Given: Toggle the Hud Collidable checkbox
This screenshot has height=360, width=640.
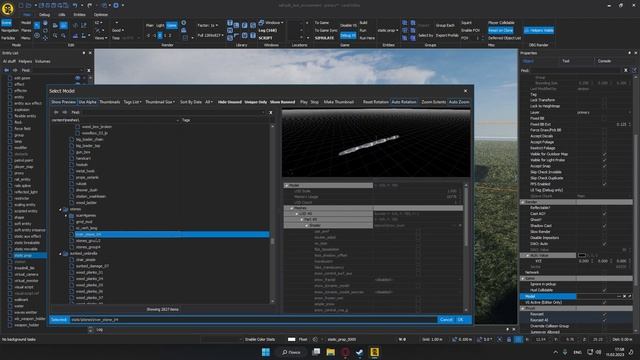Looking at the screenshot, I should (604, 290).
